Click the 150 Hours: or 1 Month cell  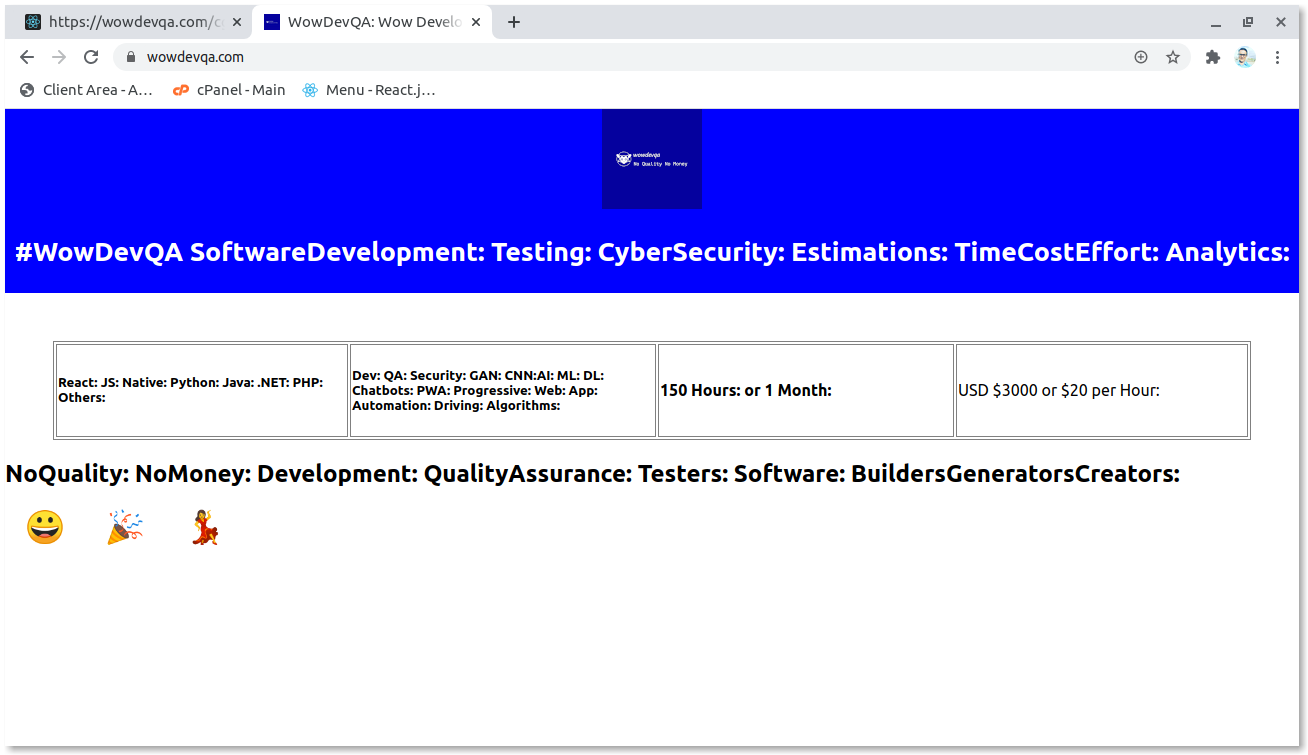tap(806, 390)
